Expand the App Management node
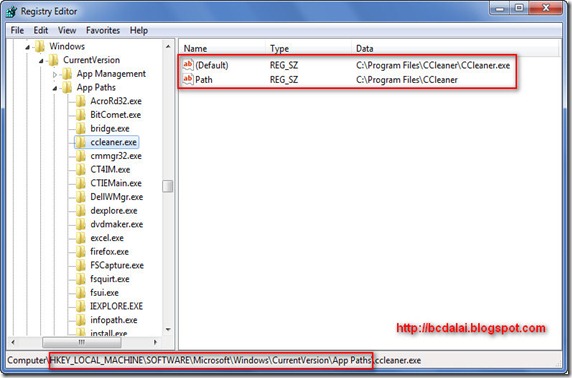This screenshot has height=378, width=572. click(x=55, y=74)
